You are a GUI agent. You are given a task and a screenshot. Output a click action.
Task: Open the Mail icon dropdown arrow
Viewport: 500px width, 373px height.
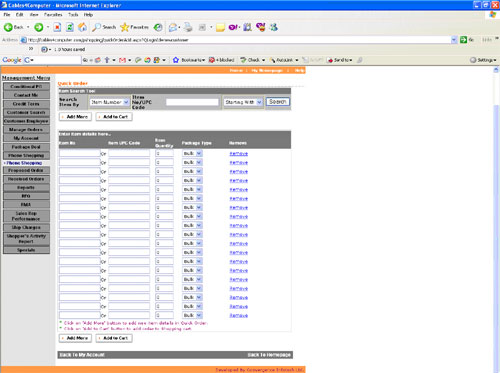tap(179, 27)
